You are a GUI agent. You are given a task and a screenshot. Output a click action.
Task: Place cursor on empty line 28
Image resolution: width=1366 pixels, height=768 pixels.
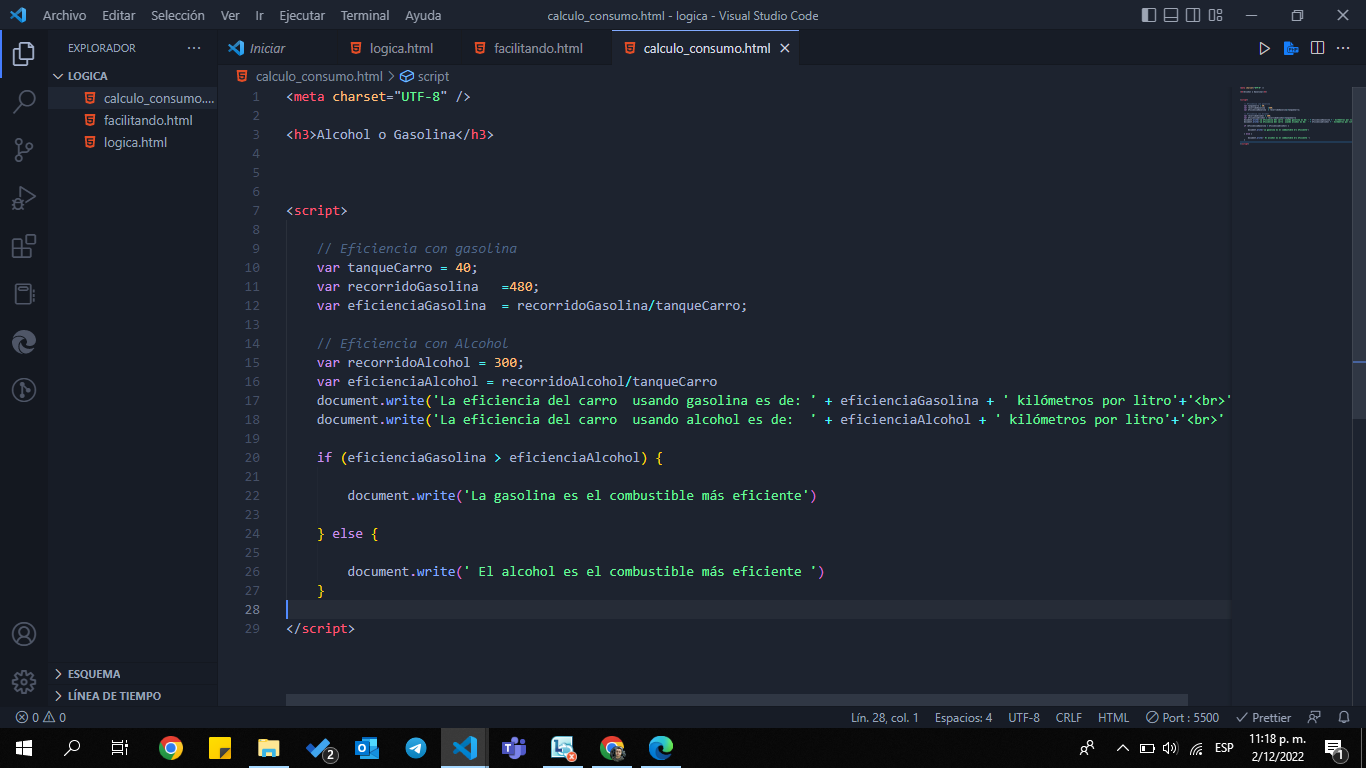[x=757, y=609]
